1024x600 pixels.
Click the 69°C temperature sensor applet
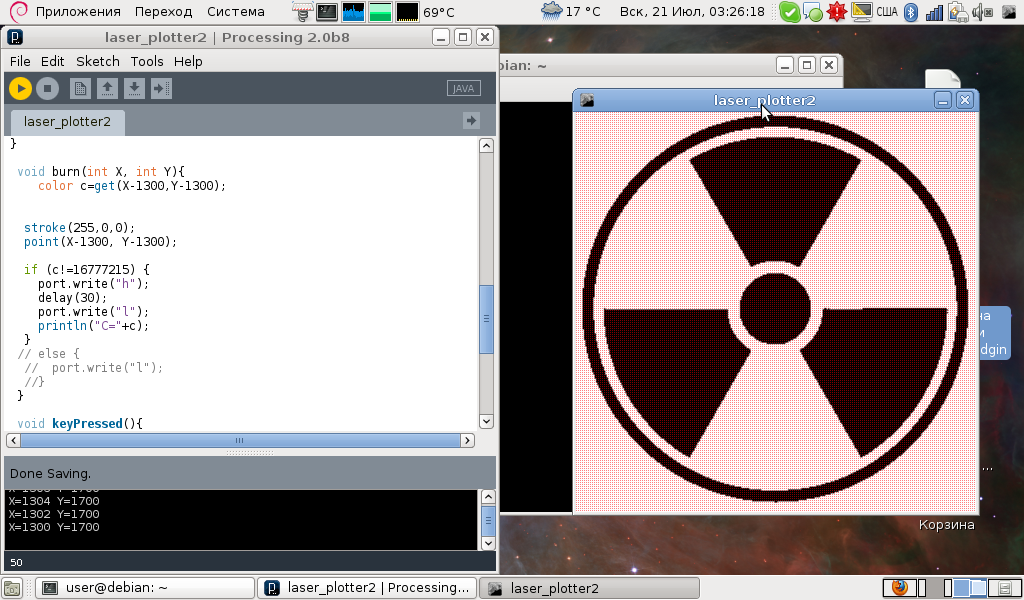(439, 12)
